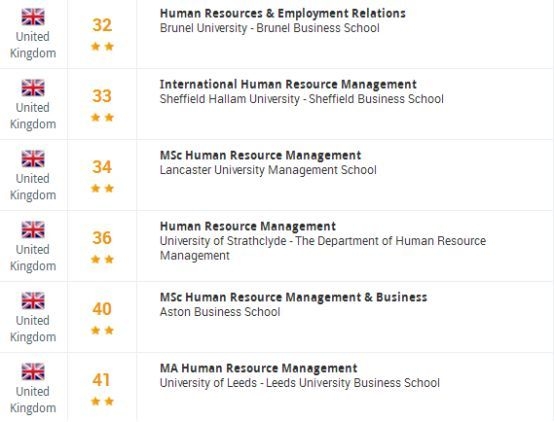The height and width of the screenshot is (422, 554).
Task: Click the ranking number 34
Action: 102,167
